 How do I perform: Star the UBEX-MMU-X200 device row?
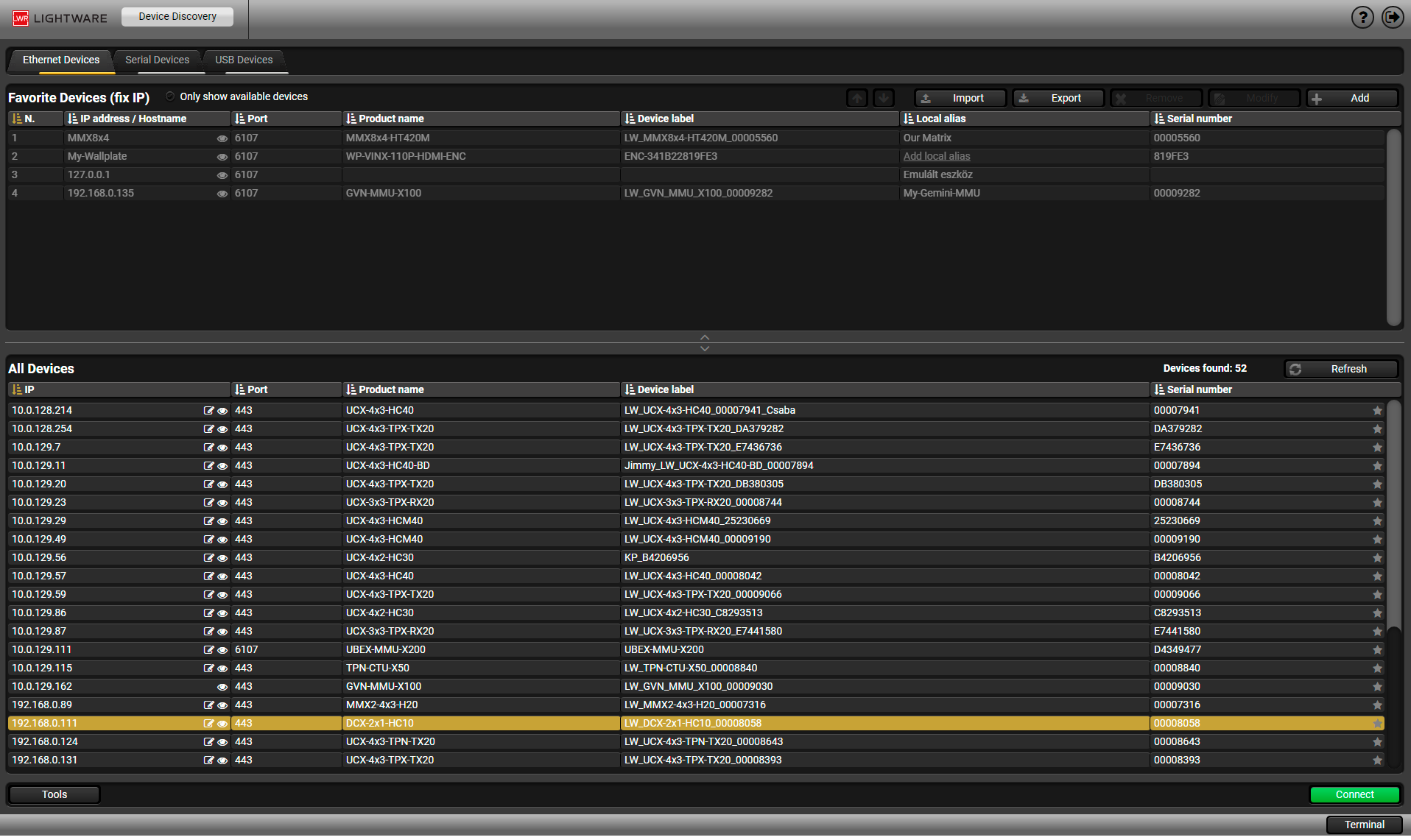(1377, 650)
